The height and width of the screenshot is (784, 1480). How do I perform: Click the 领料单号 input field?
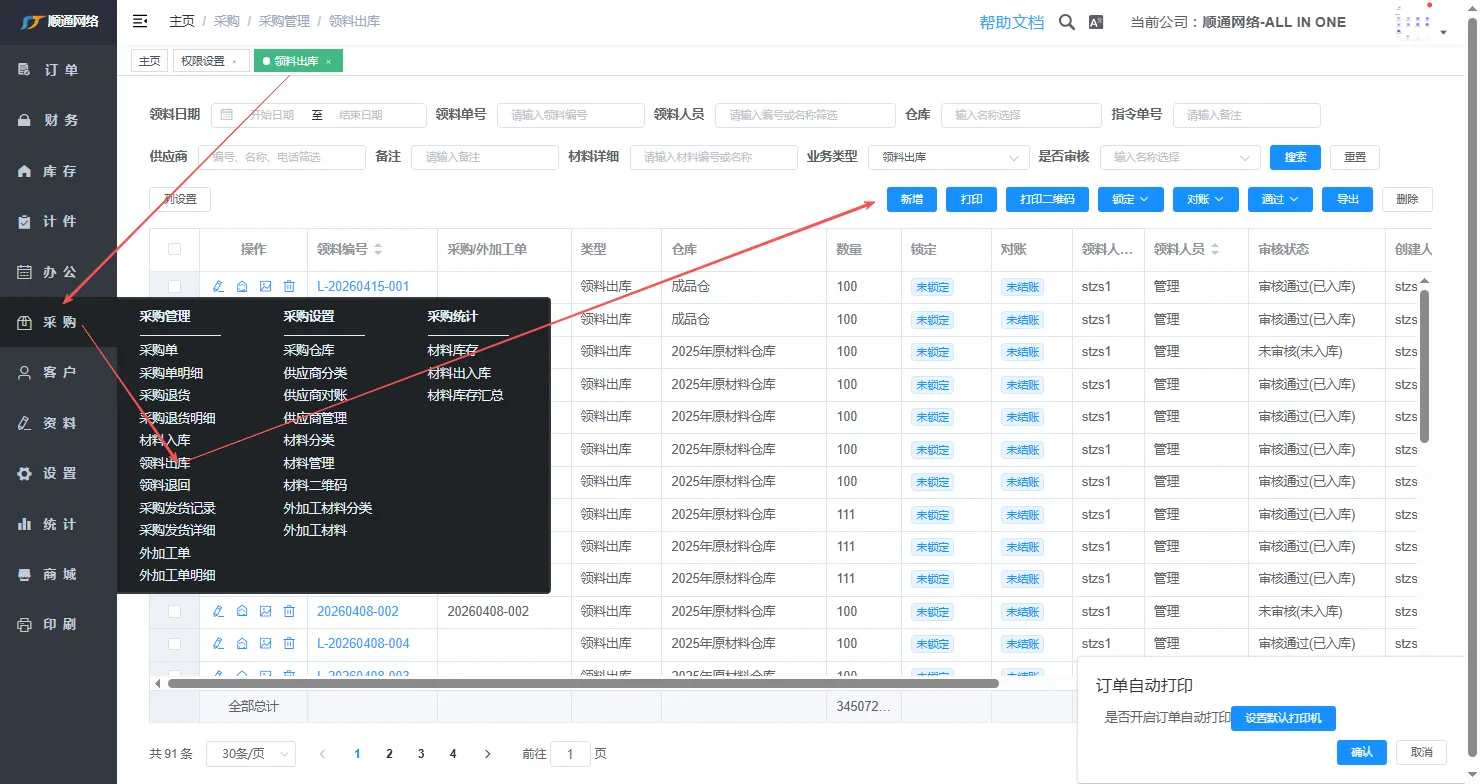570,115
